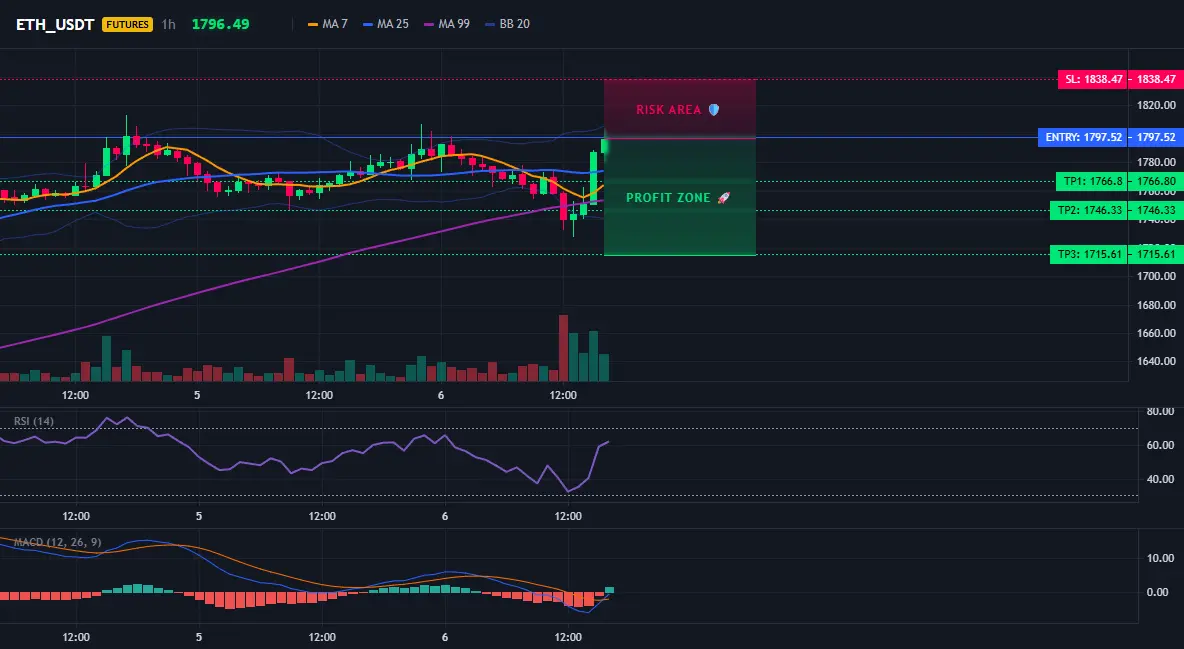Click the MACD (12, 26, 9) indicator label
Image resolution: width=1184 pixels, height=649 pixels.
(x=57, y=542)
